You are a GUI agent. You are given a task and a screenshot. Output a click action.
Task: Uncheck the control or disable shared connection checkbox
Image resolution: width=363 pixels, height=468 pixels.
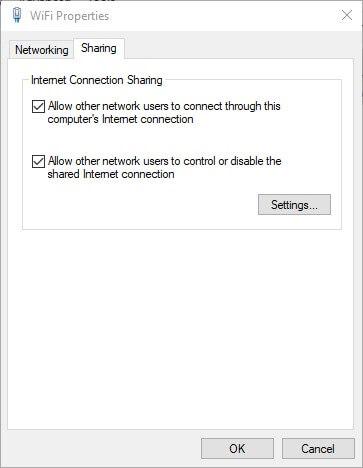tap(38, 162)
